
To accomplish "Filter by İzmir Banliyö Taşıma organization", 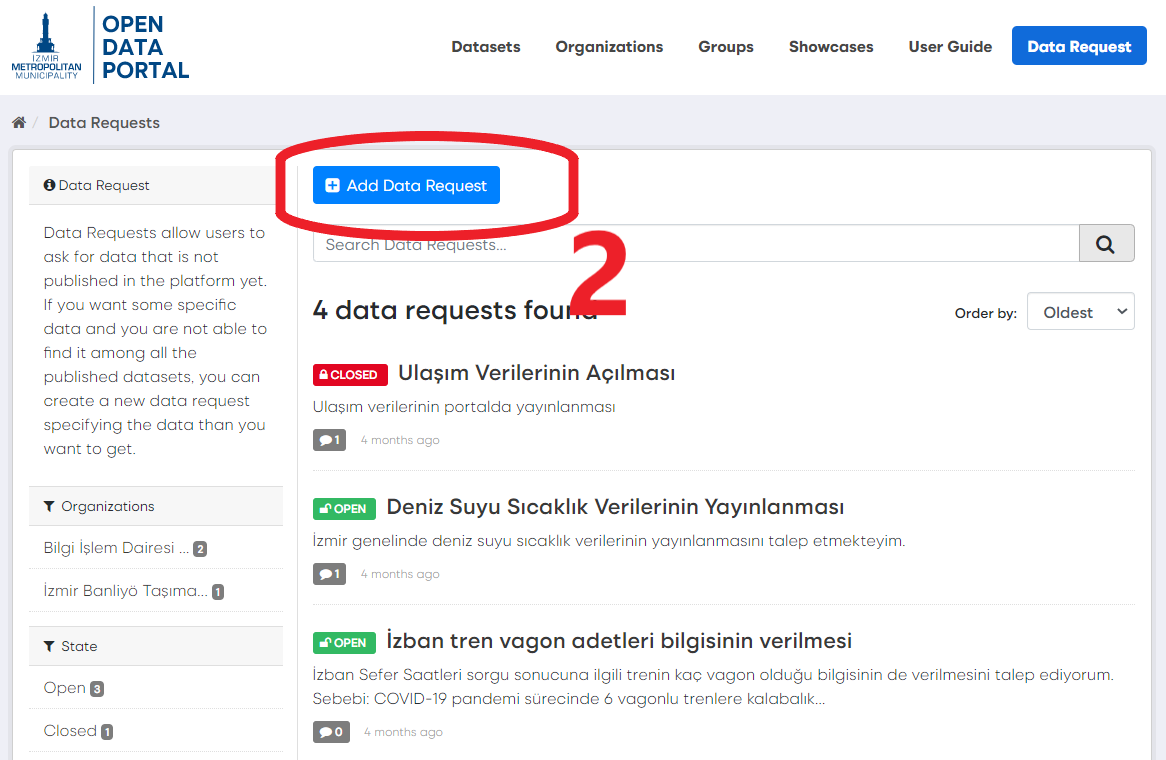I will (125, 591).
